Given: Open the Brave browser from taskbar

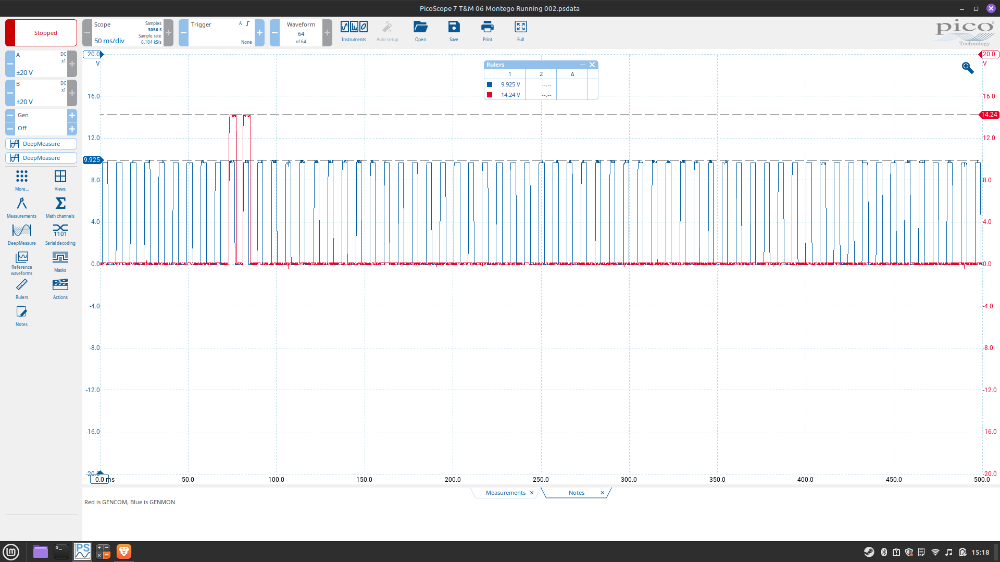Looking at the screenshot, I should coord(124,552).
